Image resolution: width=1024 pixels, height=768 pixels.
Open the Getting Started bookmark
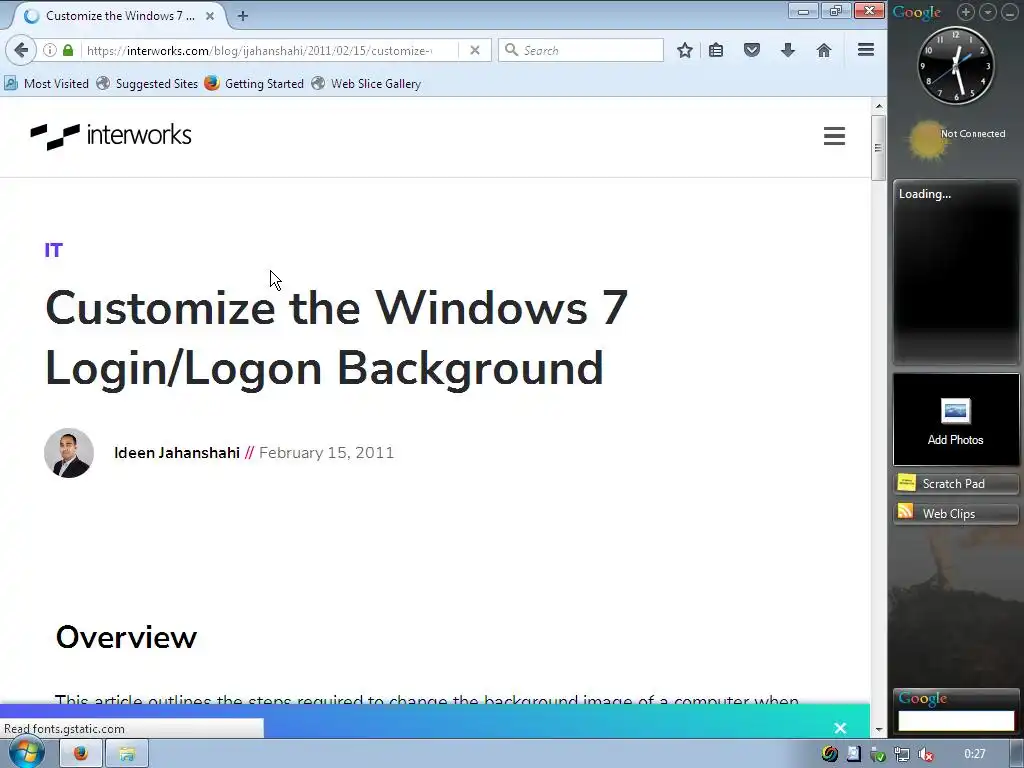pyautogui.click(x=254, y=84)
